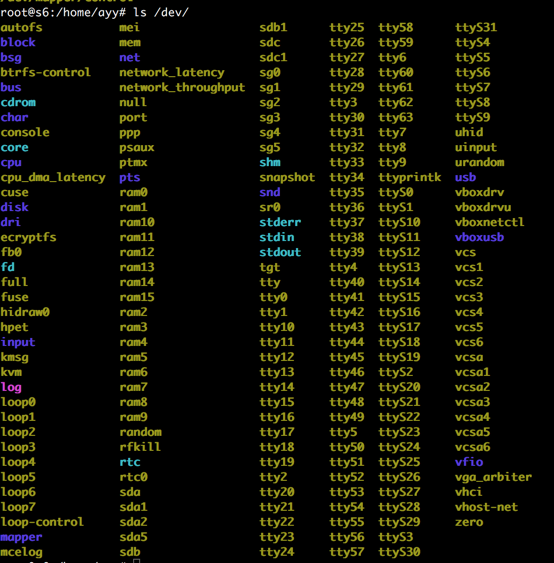This screenshot has width=554, height=563.
Task: Select the 'hidraw0' entry
Action: click(25, 312)
